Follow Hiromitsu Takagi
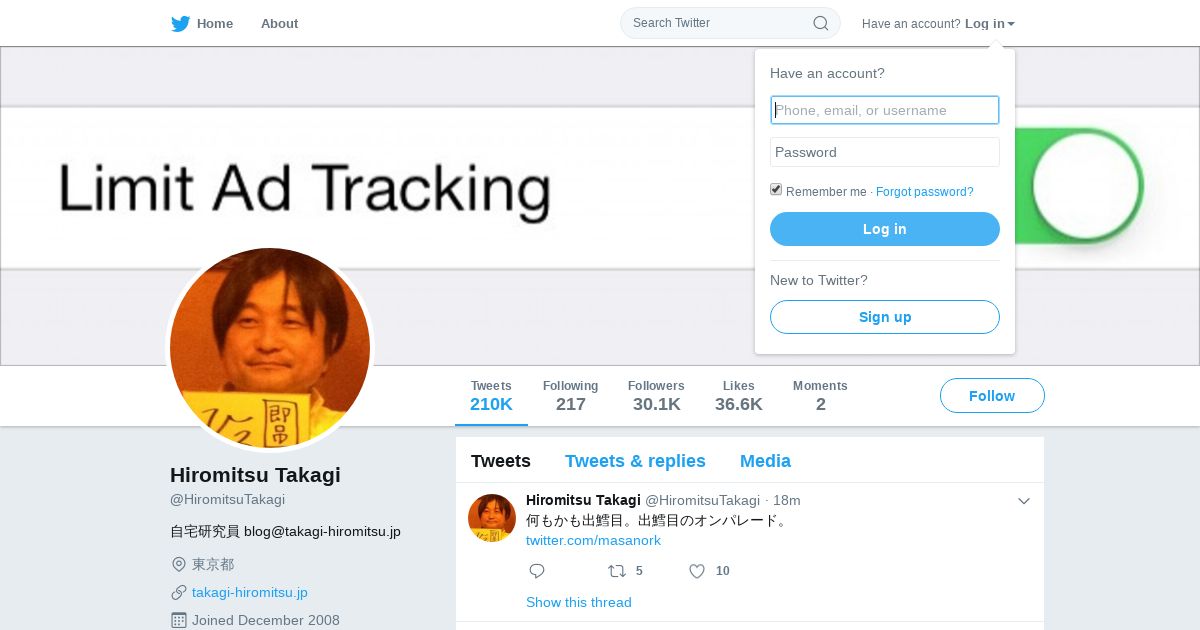Viewport: 1200px width, 630px height. click(992, 396)
